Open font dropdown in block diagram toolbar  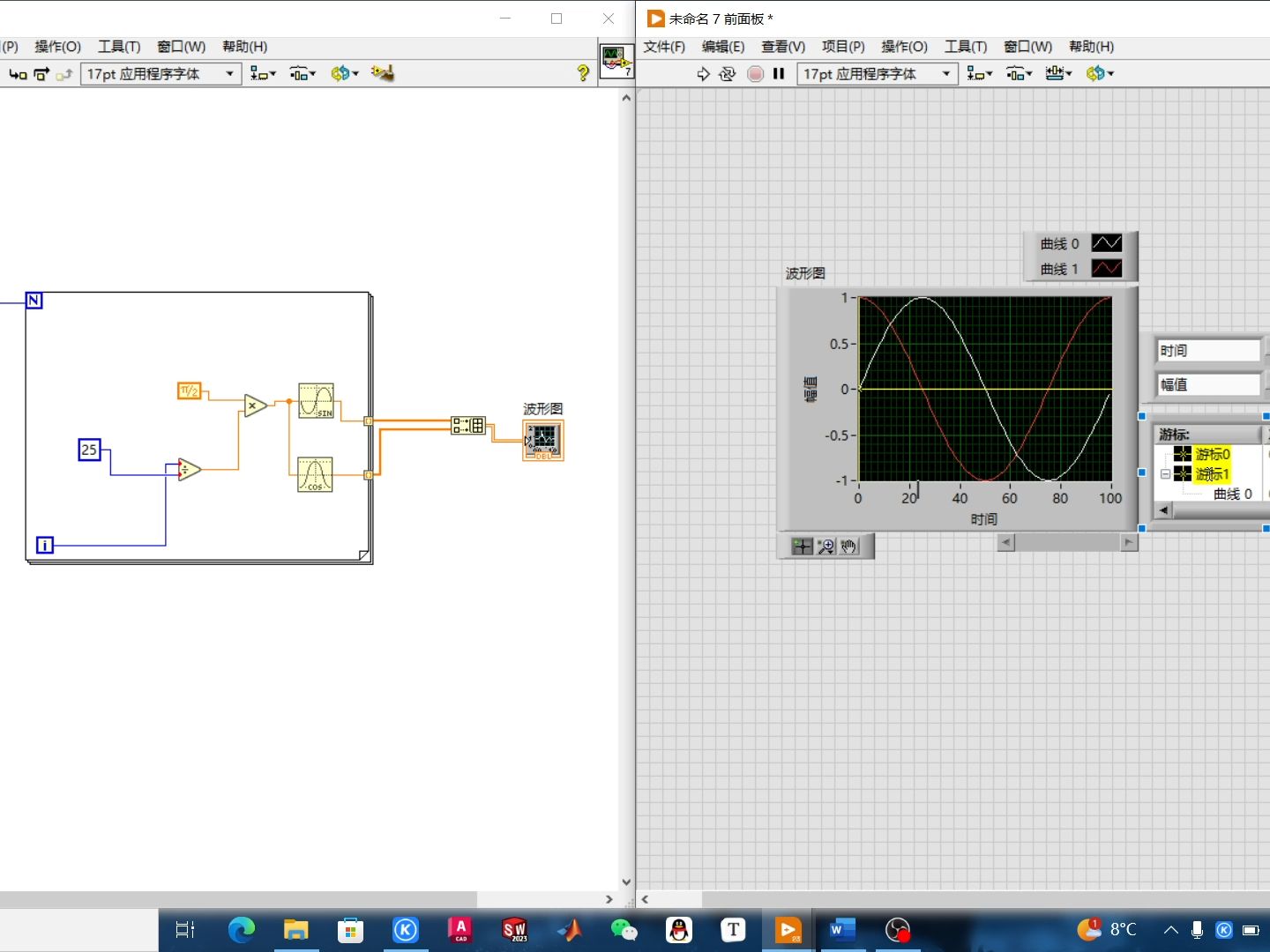161,74
